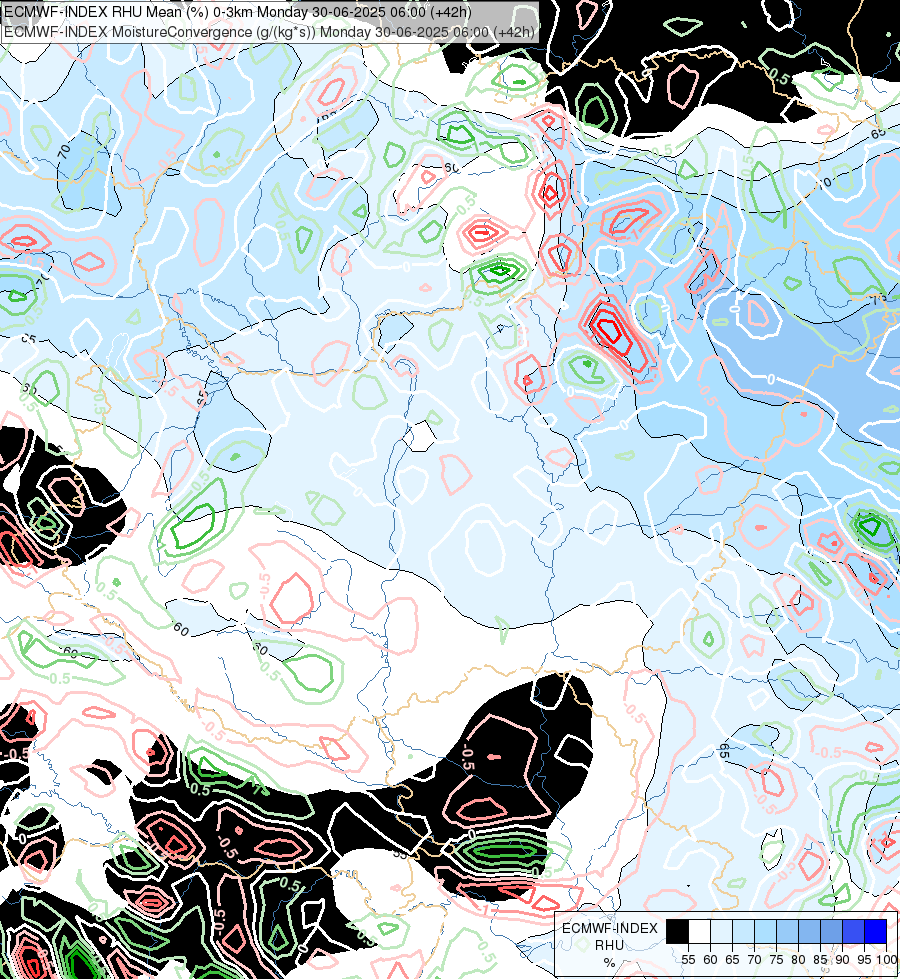Select the legend swatch between 75 and 80
900x979 pixels.
coord(787,931)
